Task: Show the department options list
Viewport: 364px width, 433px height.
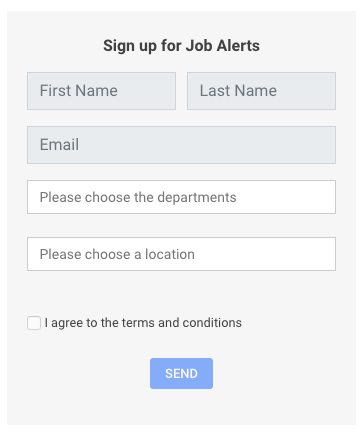Action: (x=181, y=197)
